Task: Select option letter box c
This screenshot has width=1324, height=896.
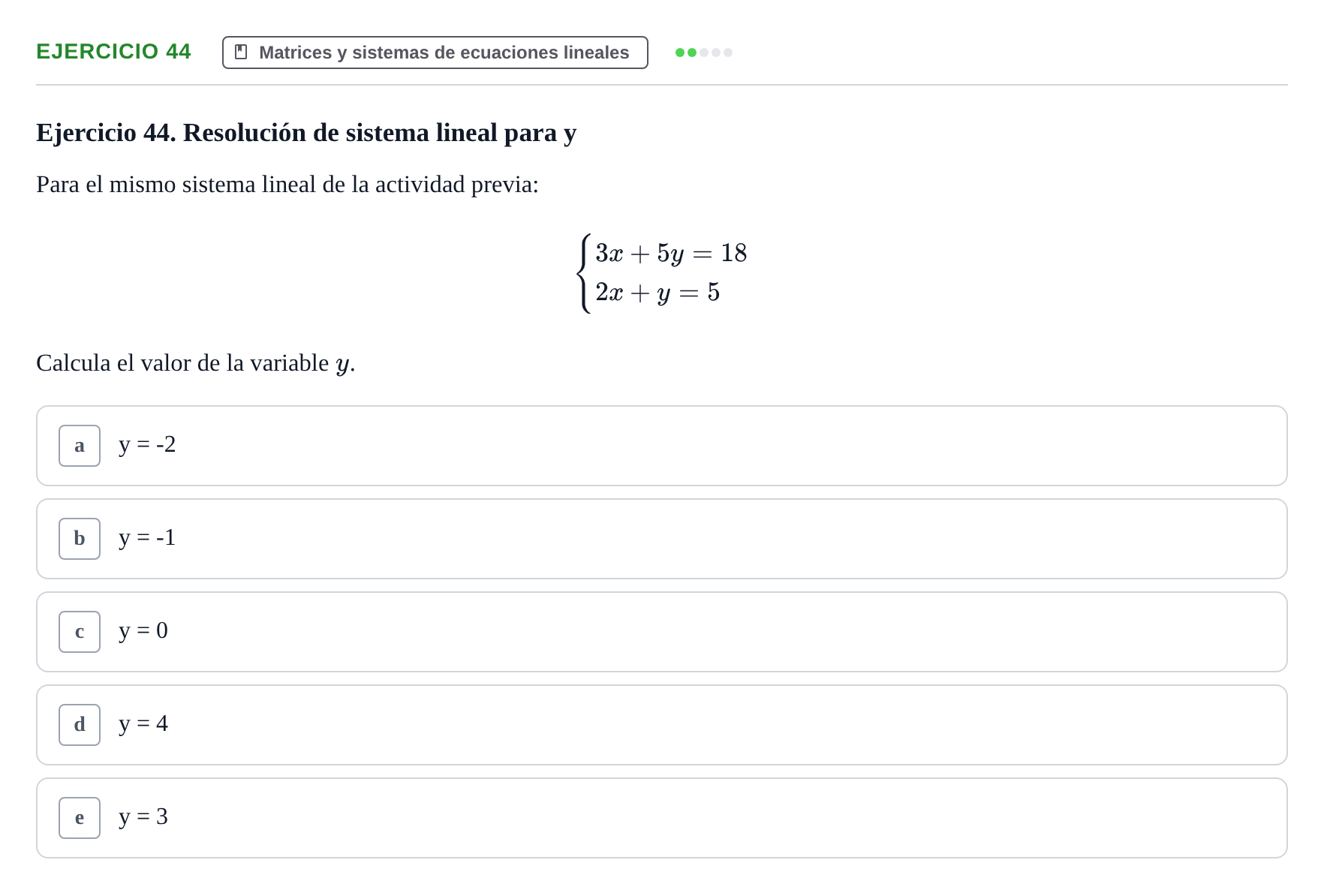Action: [x=80, y=632]
